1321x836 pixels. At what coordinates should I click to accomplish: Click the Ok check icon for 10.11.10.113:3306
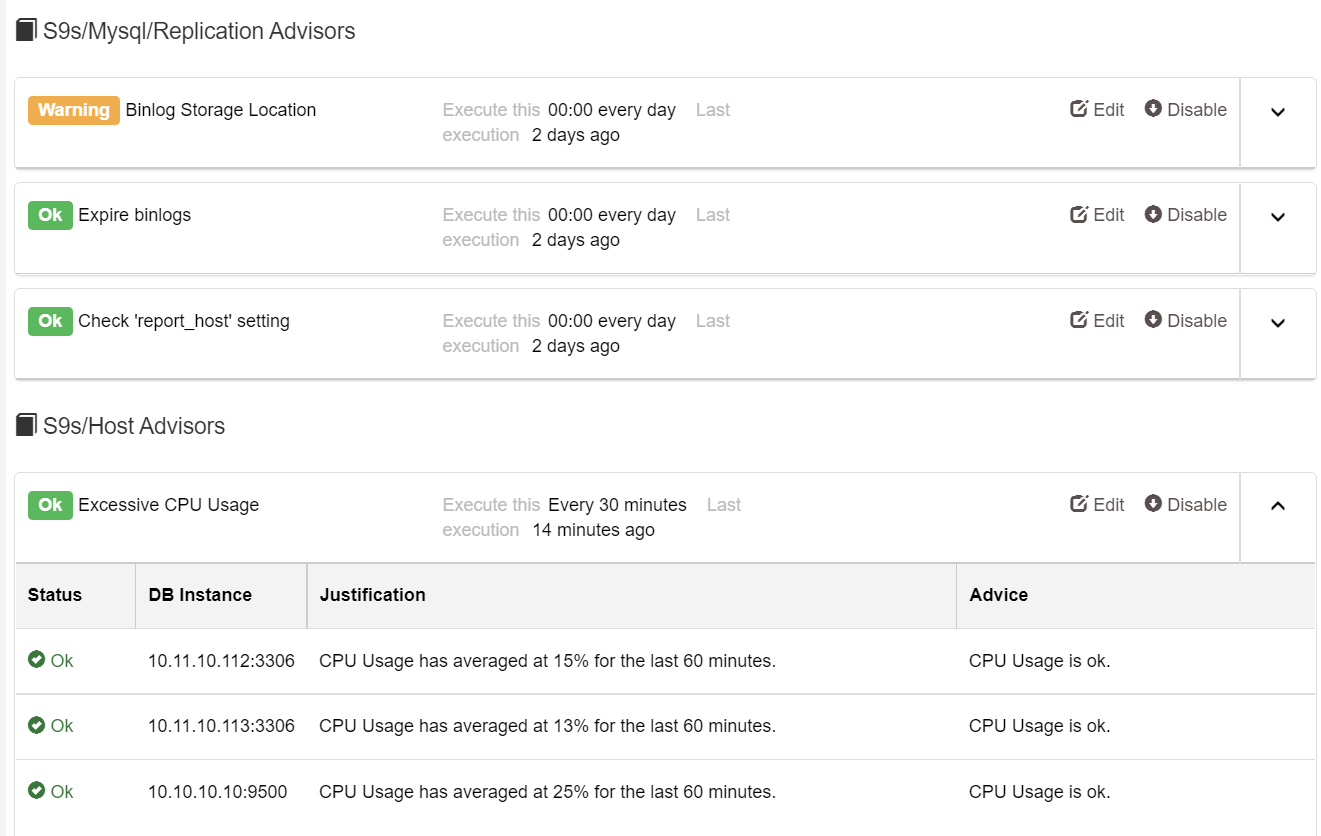pyautogui.click(x=37, y=725)
